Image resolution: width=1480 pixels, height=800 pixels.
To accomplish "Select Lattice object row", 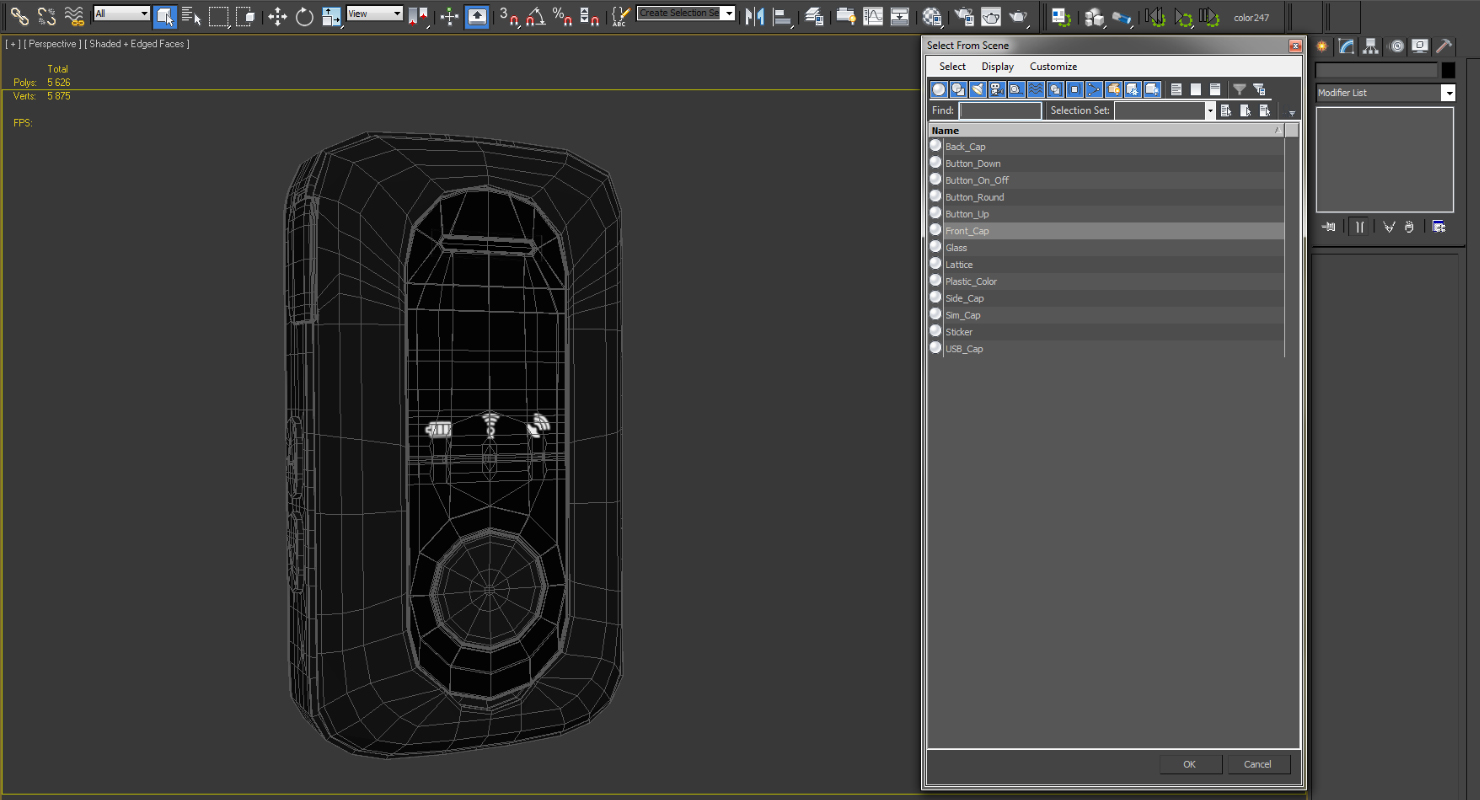I will [1106, 265].
